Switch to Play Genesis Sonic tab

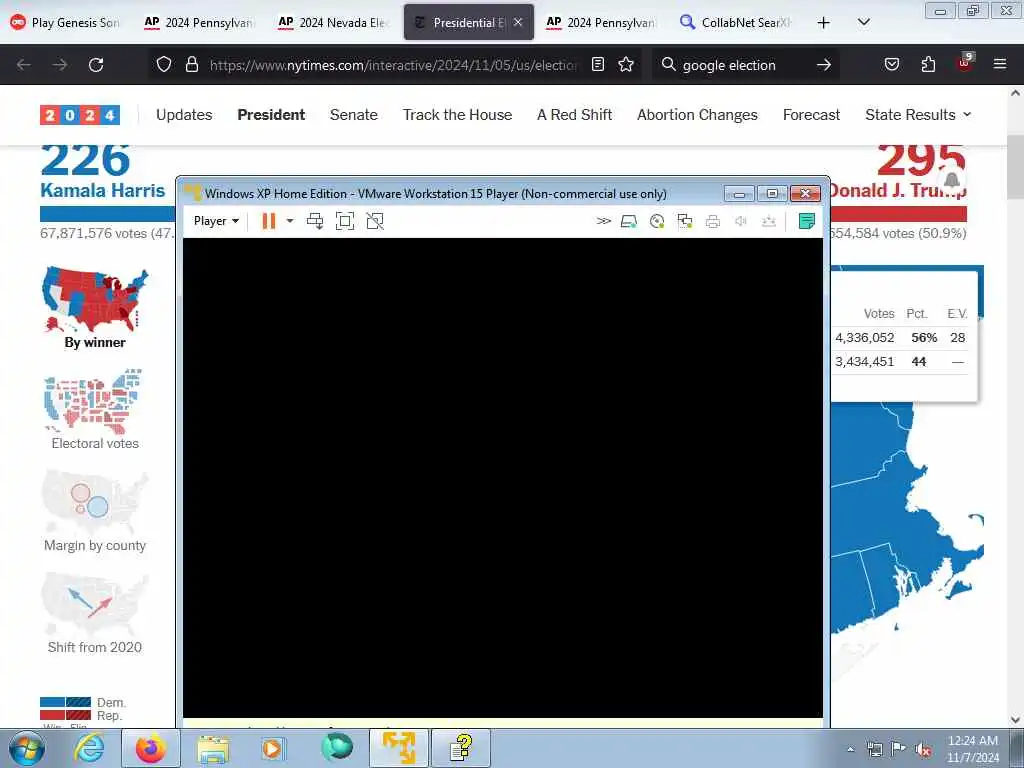coord(66,22)
